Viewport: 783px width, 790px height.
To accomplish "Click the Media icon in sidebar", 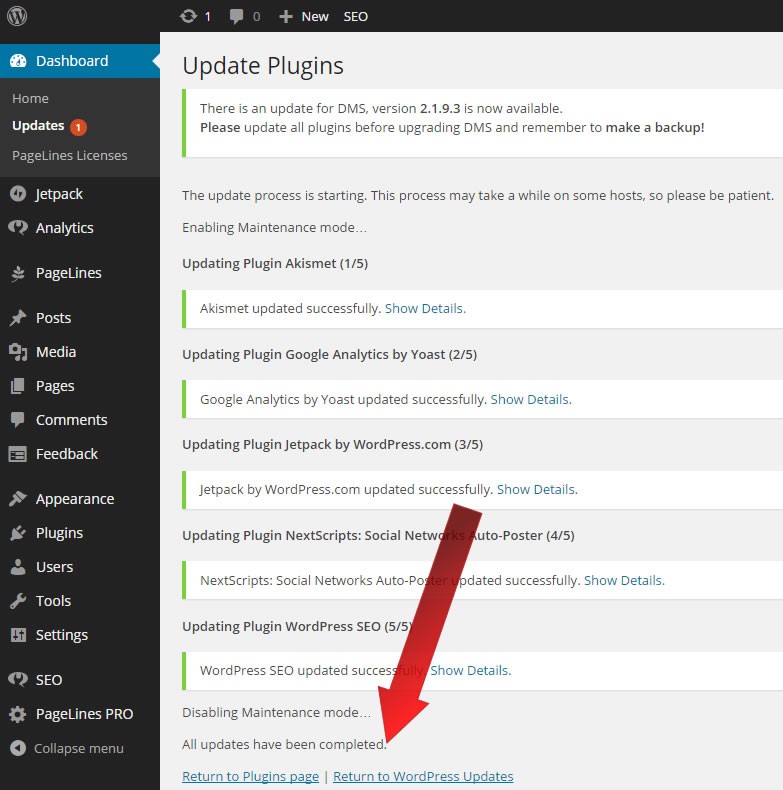I will 18,352.
